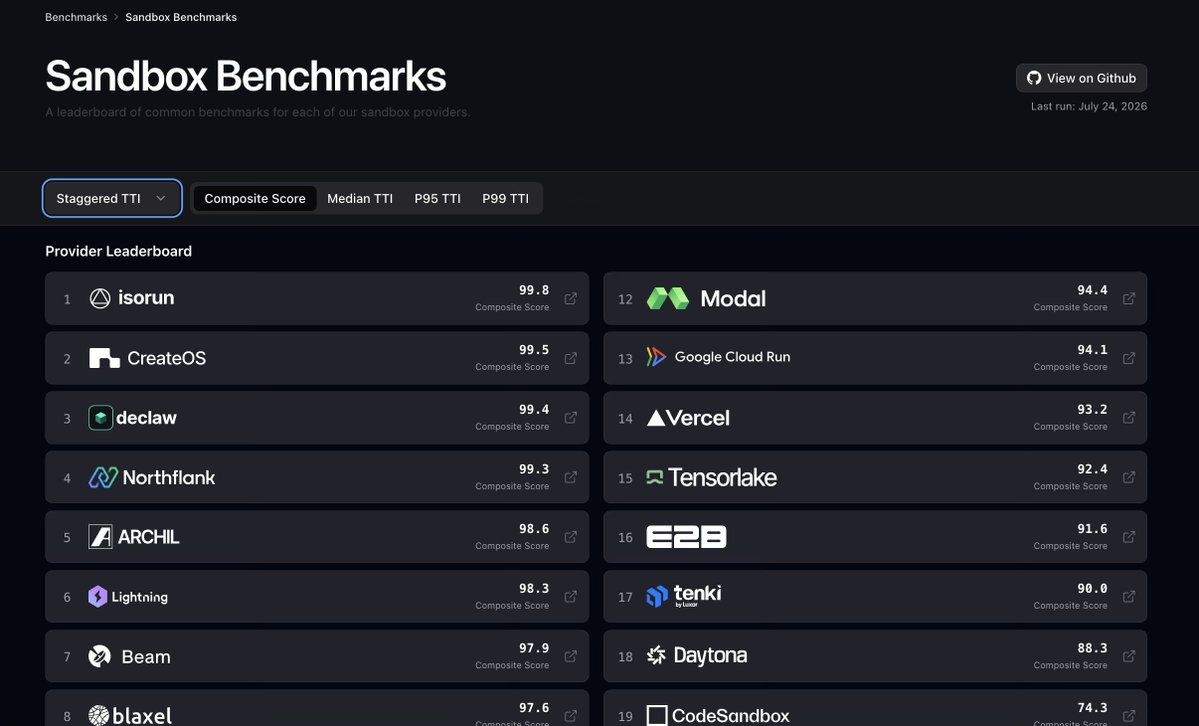
Task: Open external link icon for Tensorlake
Action: pyautogui.click(x=1129, y=477)
